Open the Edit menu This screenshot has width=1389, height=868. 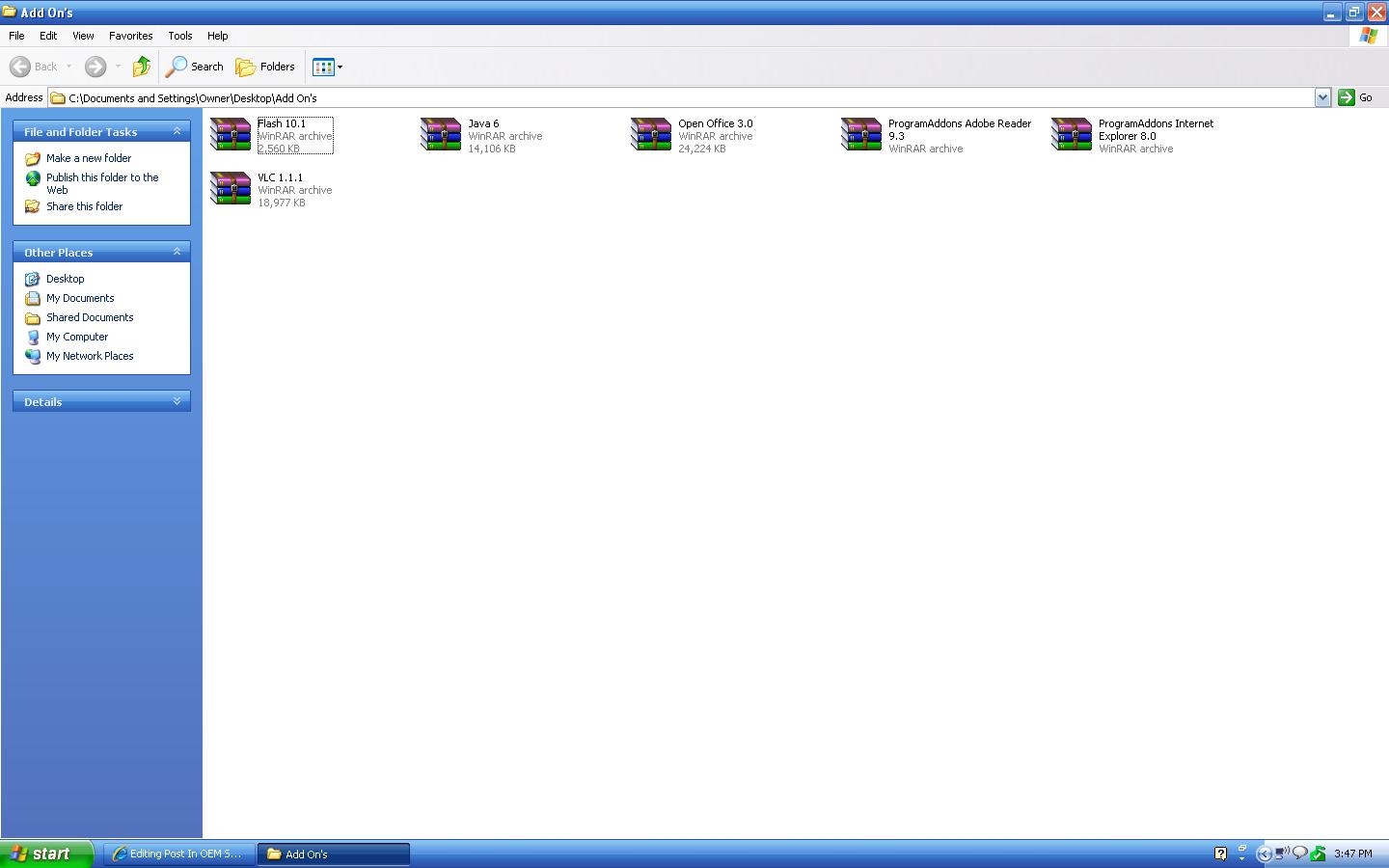48,36
